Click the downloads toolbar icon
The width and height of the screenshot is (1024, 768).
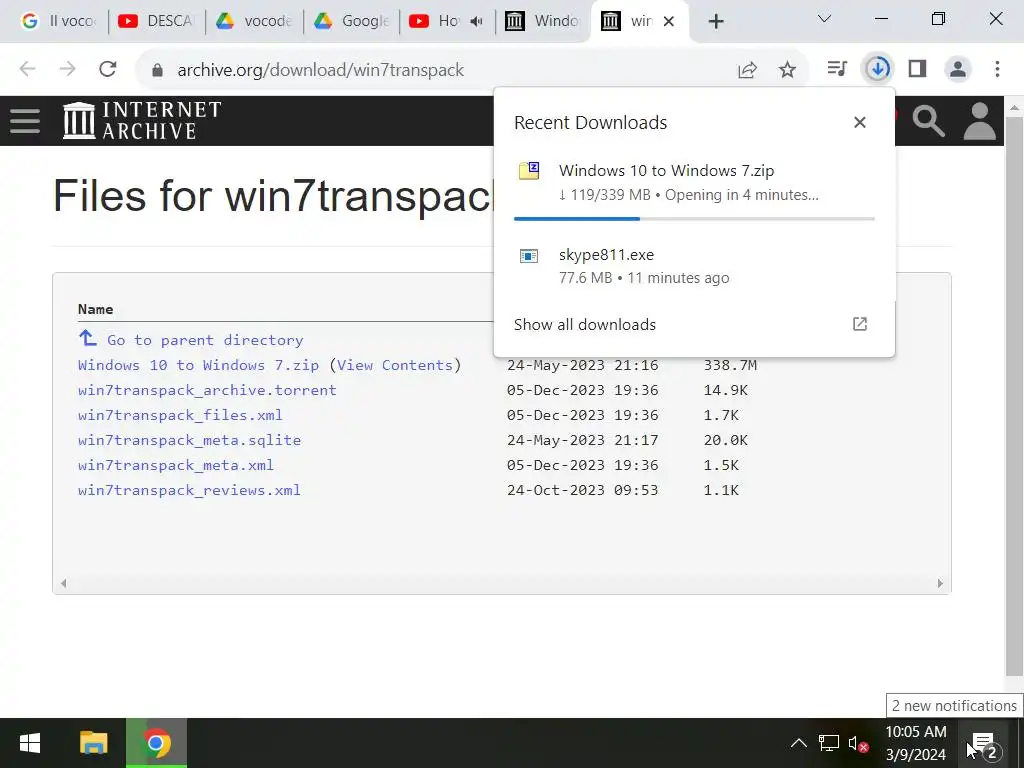pos(878,68)
